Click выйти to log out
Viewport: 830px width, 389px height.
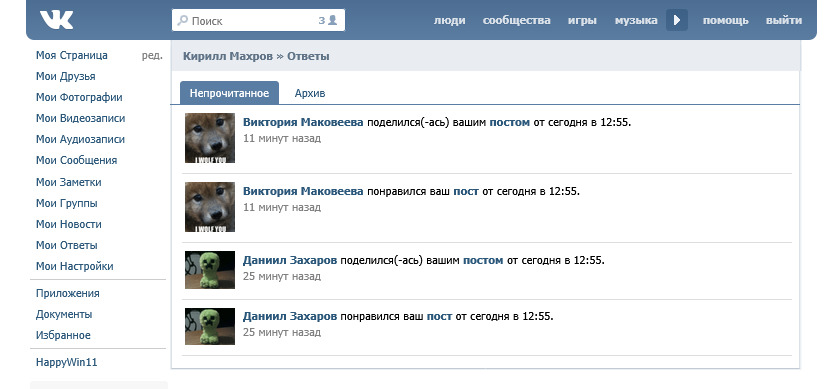pos(783,21)
